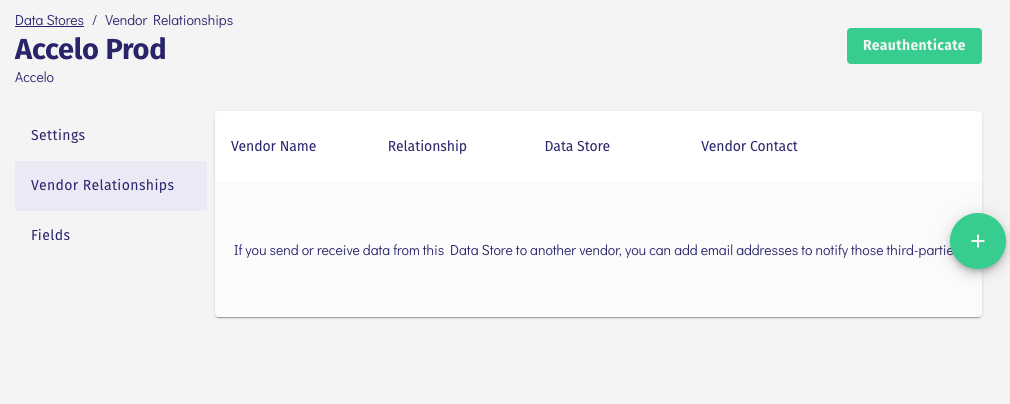Click the Reauthenticate button
Screen dimensions: 1010x404
pos(914,45)
